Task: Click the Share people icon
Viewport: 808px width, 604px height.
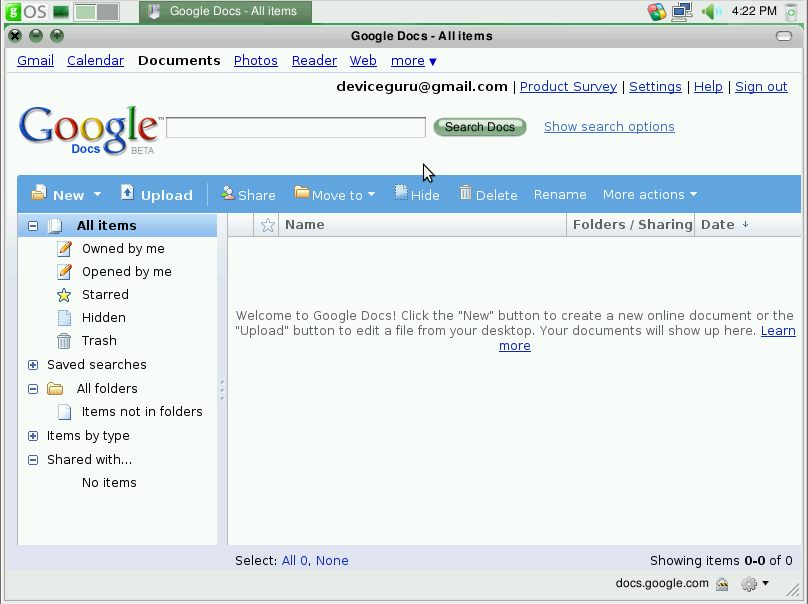Action: coord(228,193)
